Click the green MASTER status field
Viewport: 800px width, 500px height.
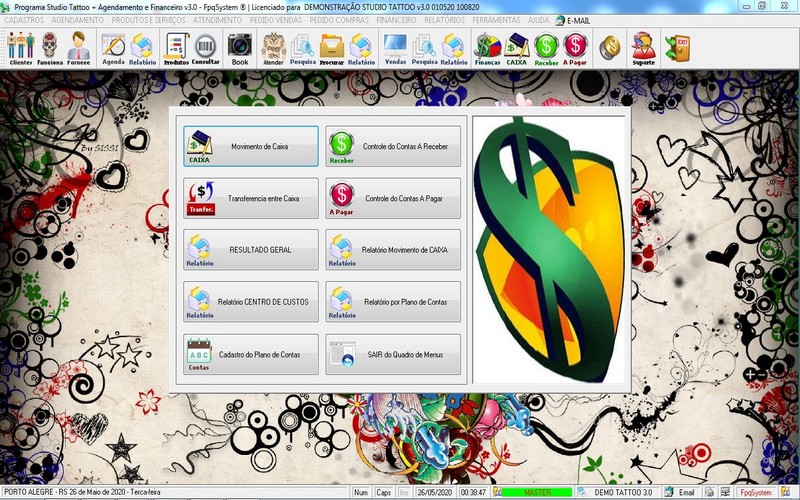point(537,492)
